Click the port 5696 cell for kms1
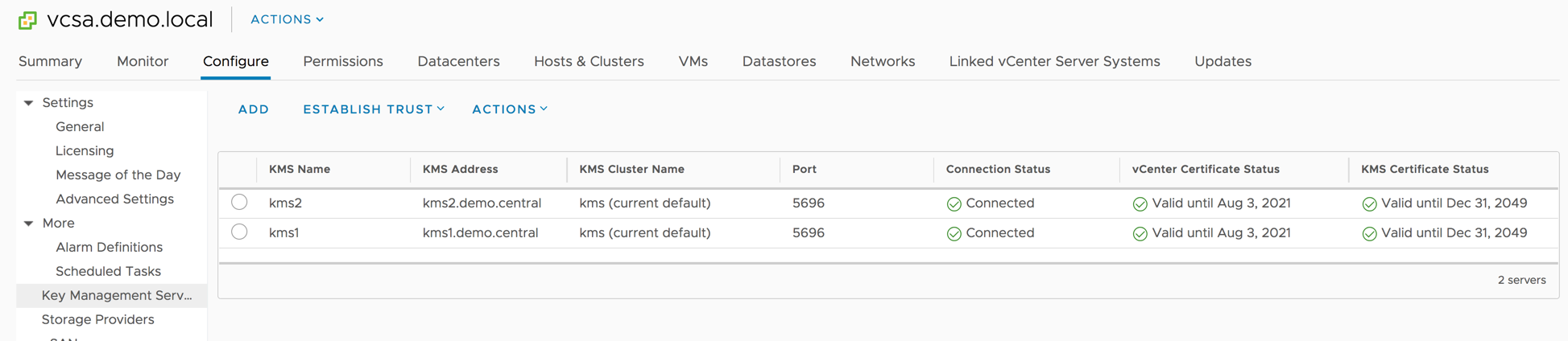This screenshot has width=1568, height=341. pos(808,233)
